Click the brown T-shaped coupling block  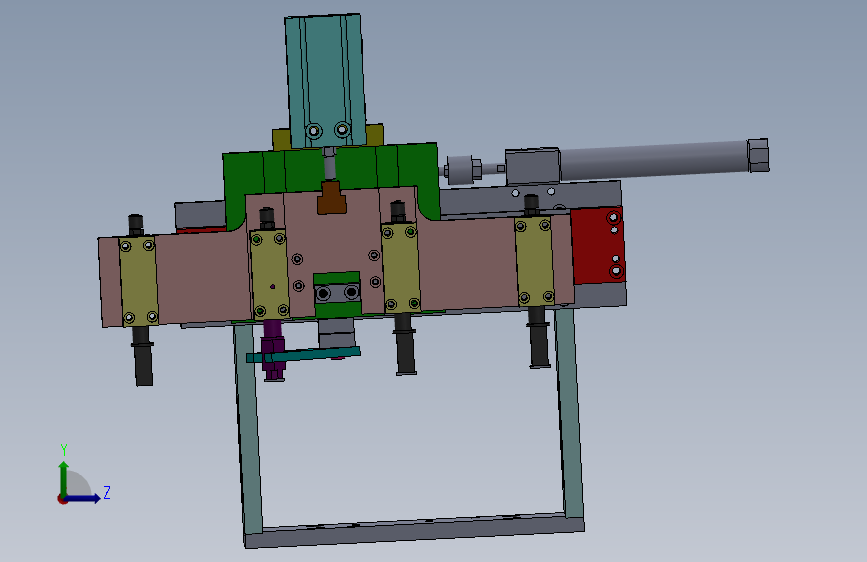(332, 199)
